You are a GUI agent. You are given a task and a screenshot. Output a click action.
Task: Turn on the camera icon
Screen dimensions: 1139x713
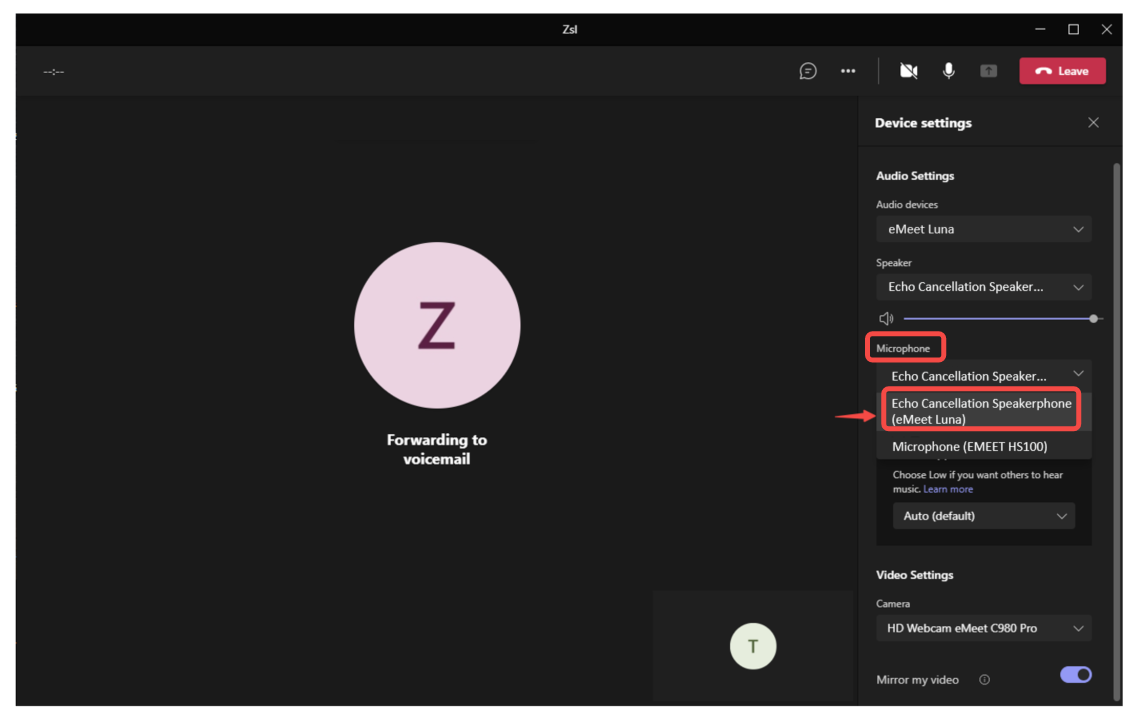908,71
